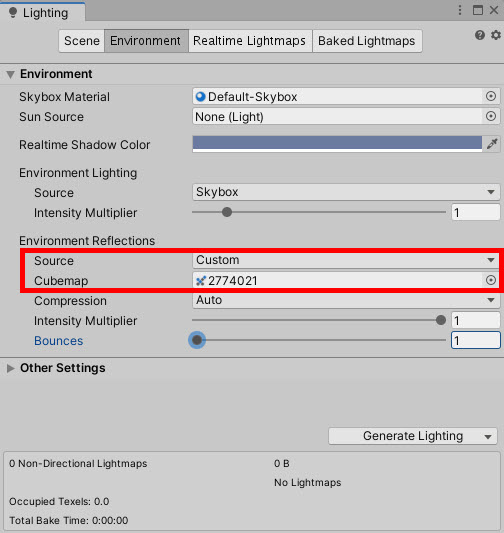Click the Bounces value field
The width and height of the screenshot is (504, 533).
(475, 340)
